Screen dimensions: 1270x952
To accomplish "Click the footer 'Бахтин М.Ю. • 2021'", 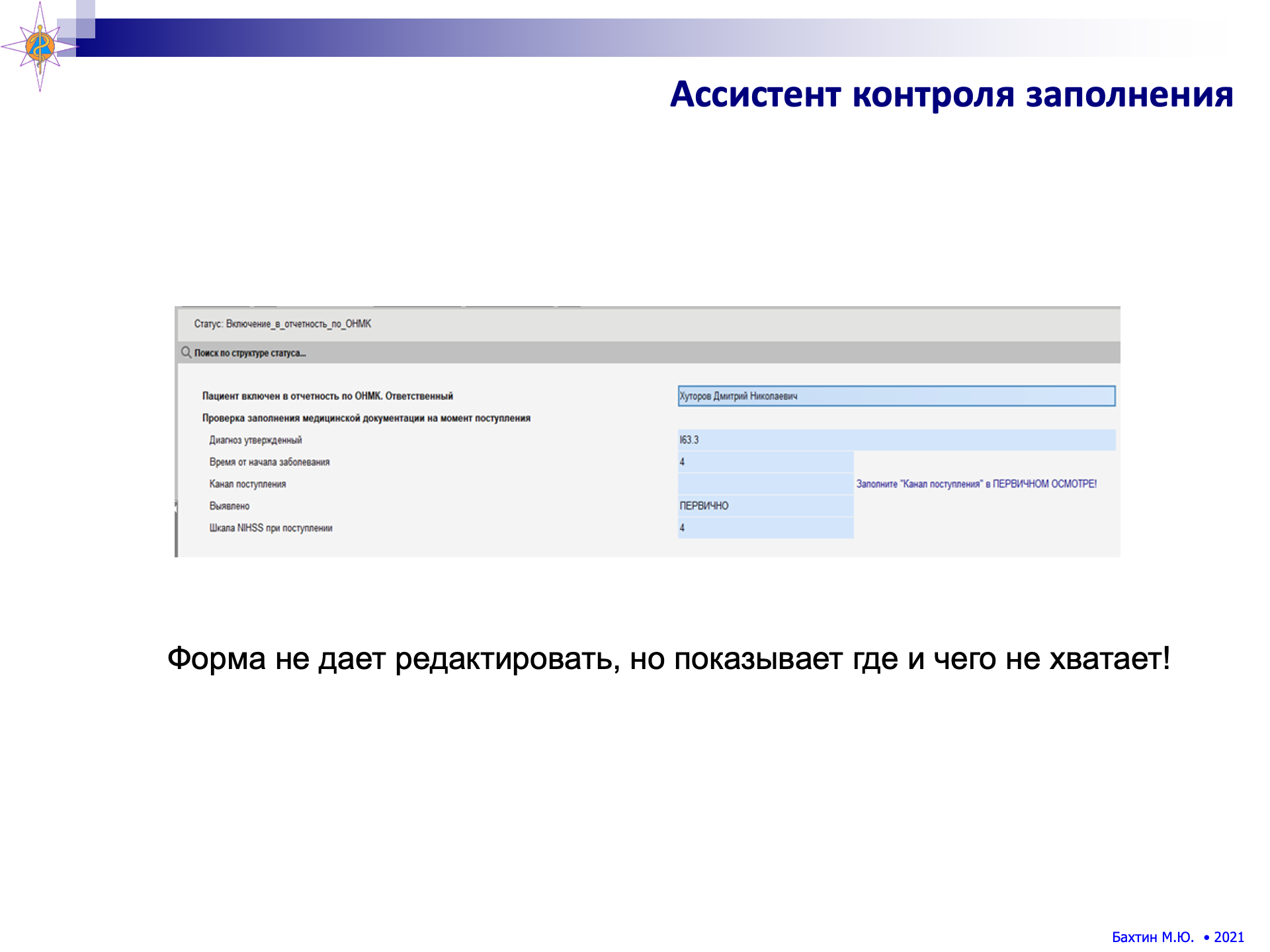I will pyautogui.click(x=1178, y=937).
